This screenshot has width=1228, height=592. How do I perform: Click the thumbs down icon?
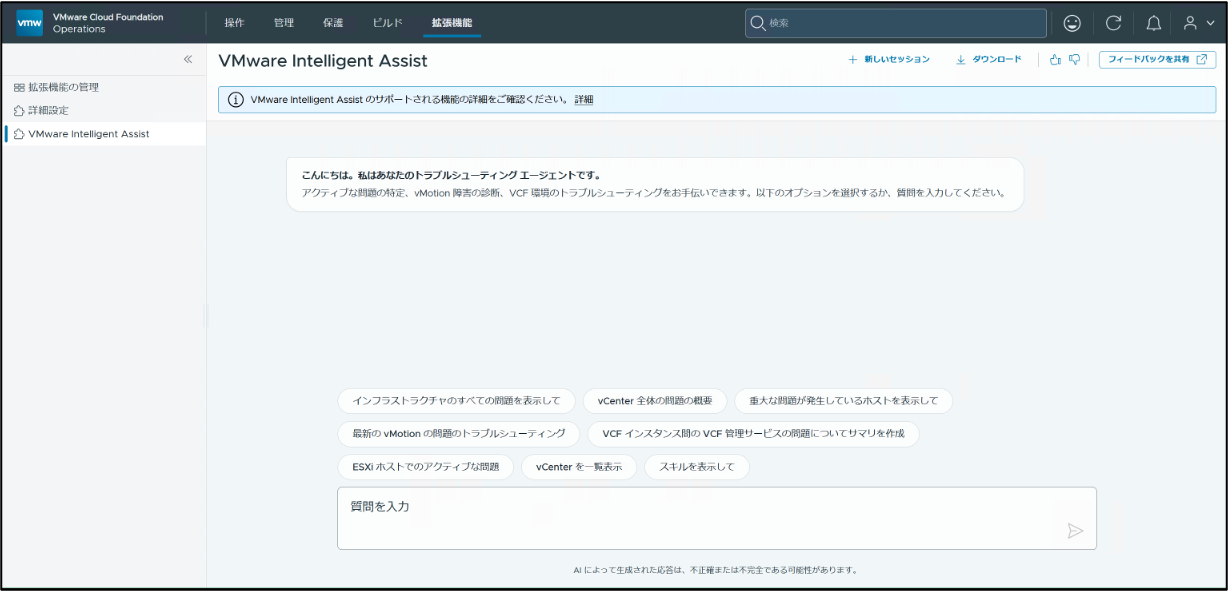(x=1074, y=60)
